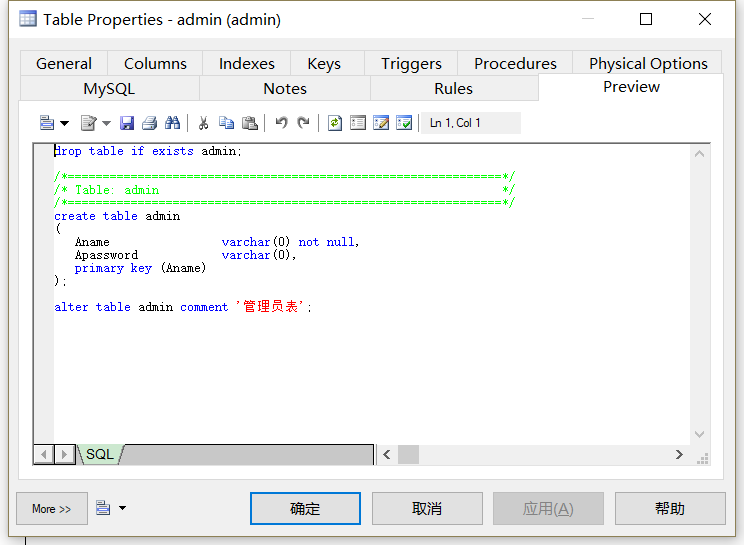Expand the bottom menu dropdown arrow
This screenshot has width=744, height=545.
(x=122, y=508)
